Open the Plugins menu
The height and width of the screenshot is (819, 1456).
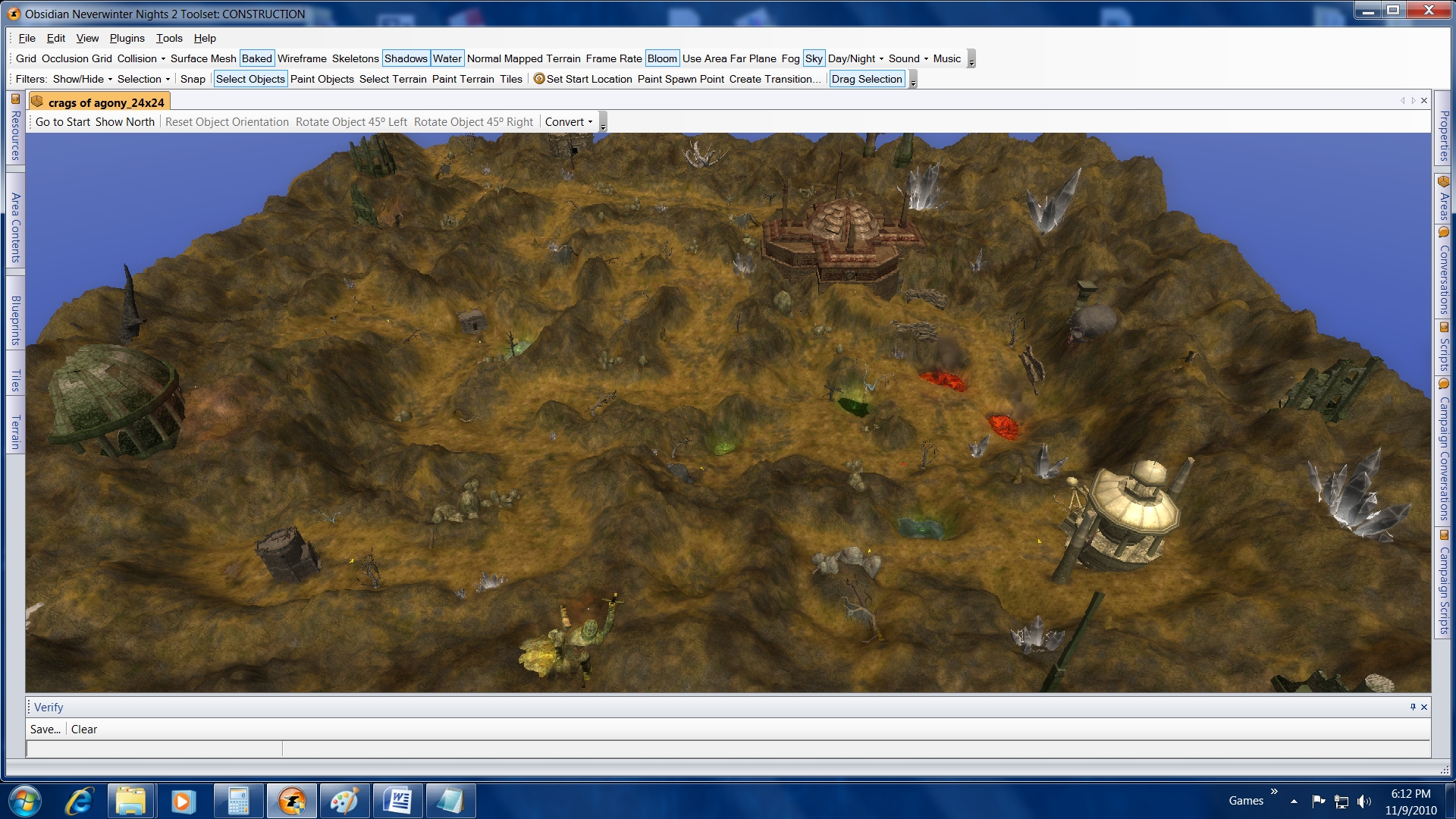(x=127, y=38)
